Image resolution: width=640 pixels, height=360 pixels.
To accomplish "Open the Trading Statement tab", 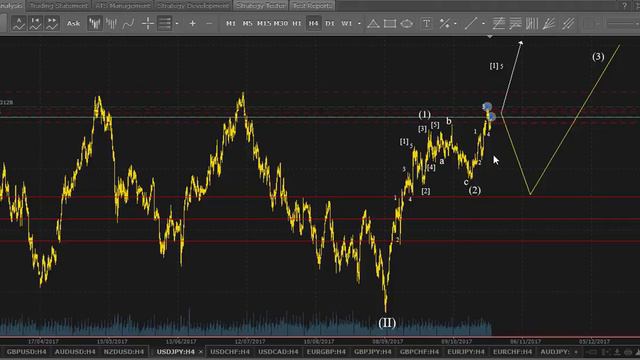I will pos(59,6).
